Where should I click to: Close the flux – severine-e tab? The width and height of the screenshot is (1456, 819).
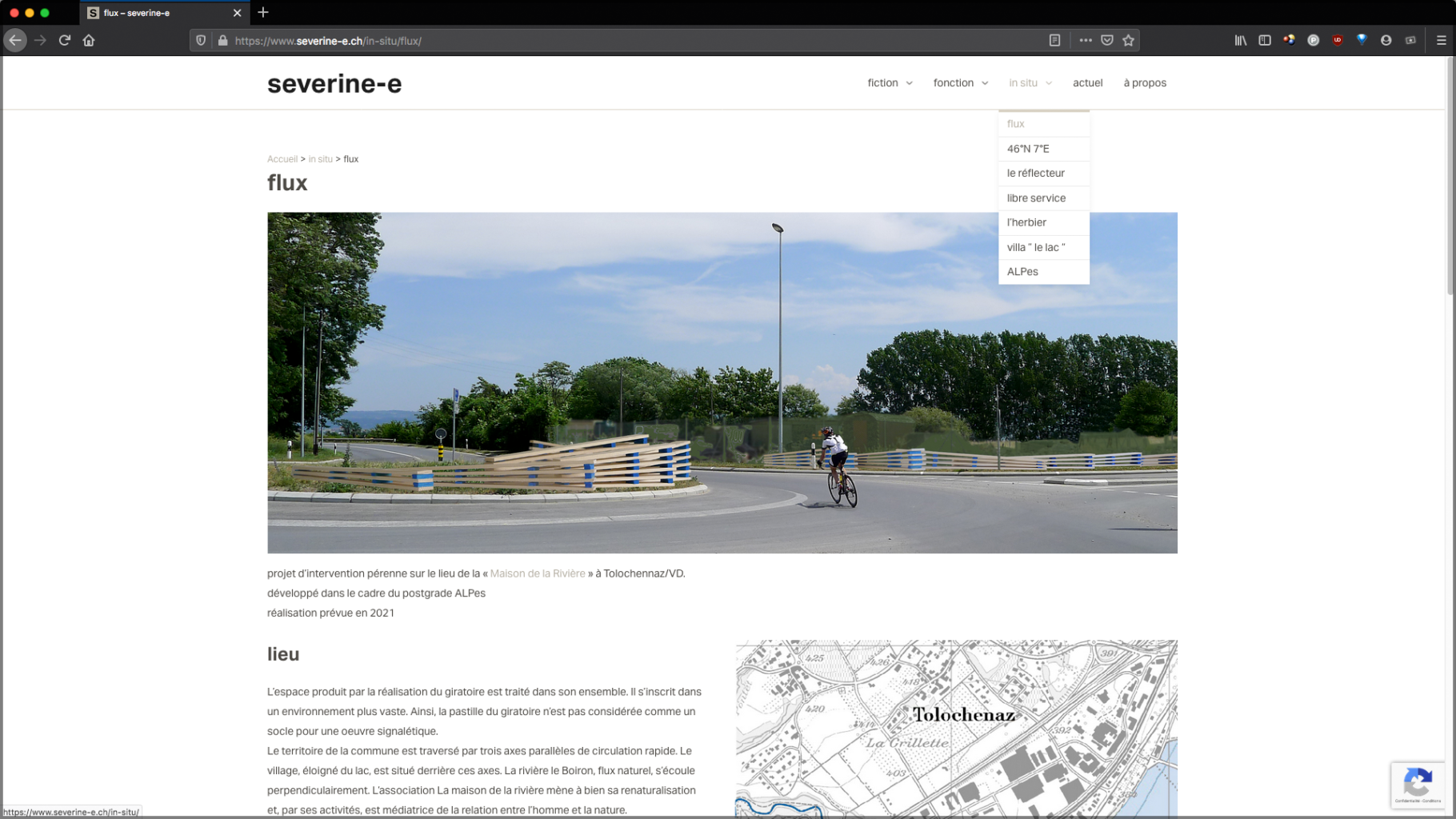pos(237,13)
